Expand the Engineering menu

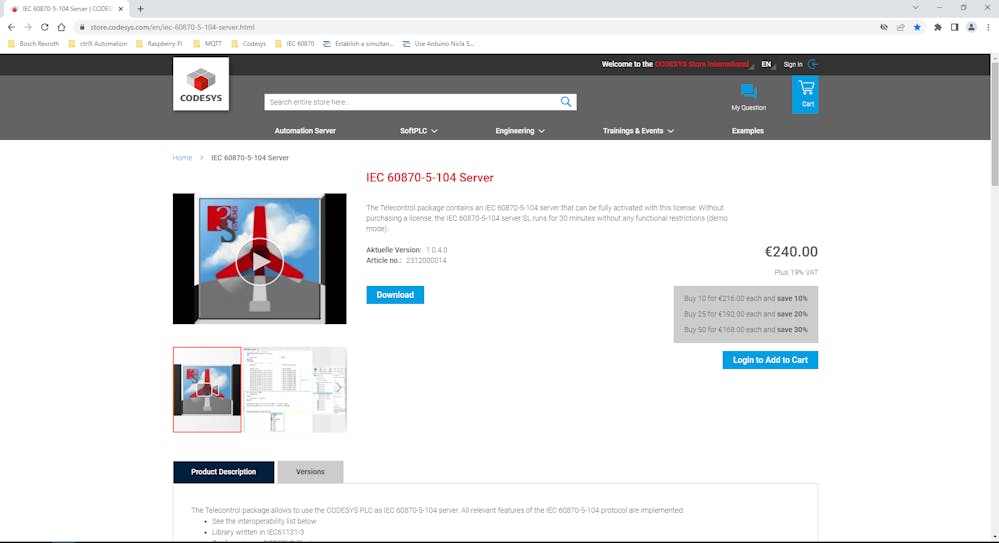(520, 131)
